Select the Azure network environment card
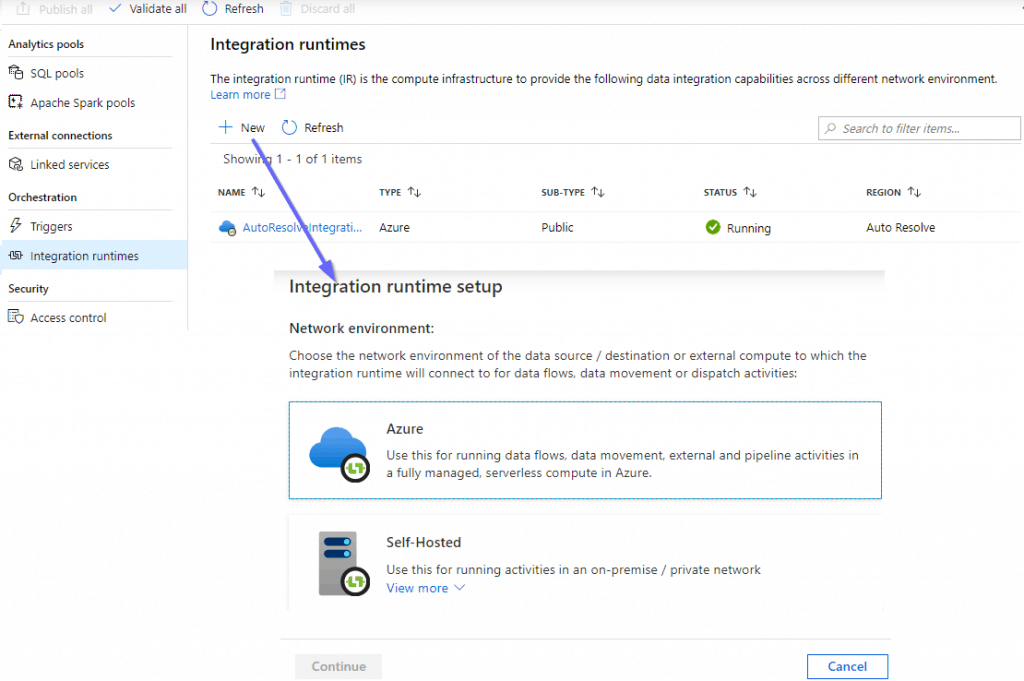The width and height of the screenshot is (1024, 681). pyautogui.click(x=585, y=450)
